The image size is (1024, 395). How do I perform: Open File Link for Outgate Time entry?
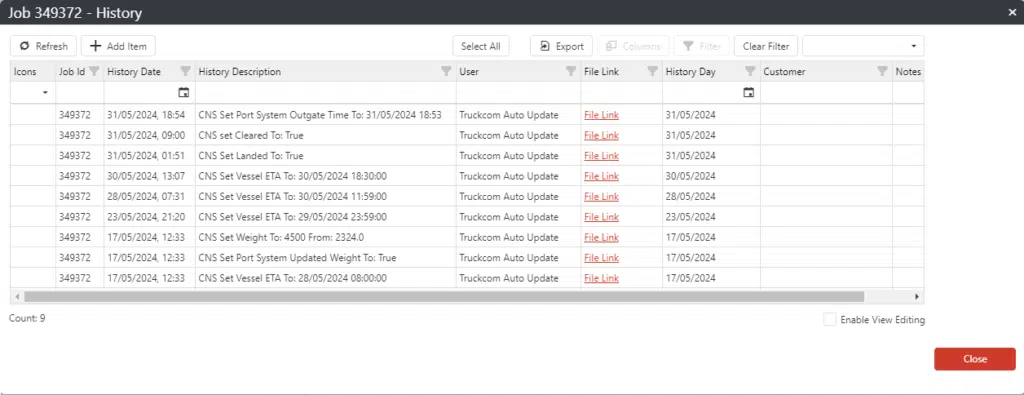[601, 115]
